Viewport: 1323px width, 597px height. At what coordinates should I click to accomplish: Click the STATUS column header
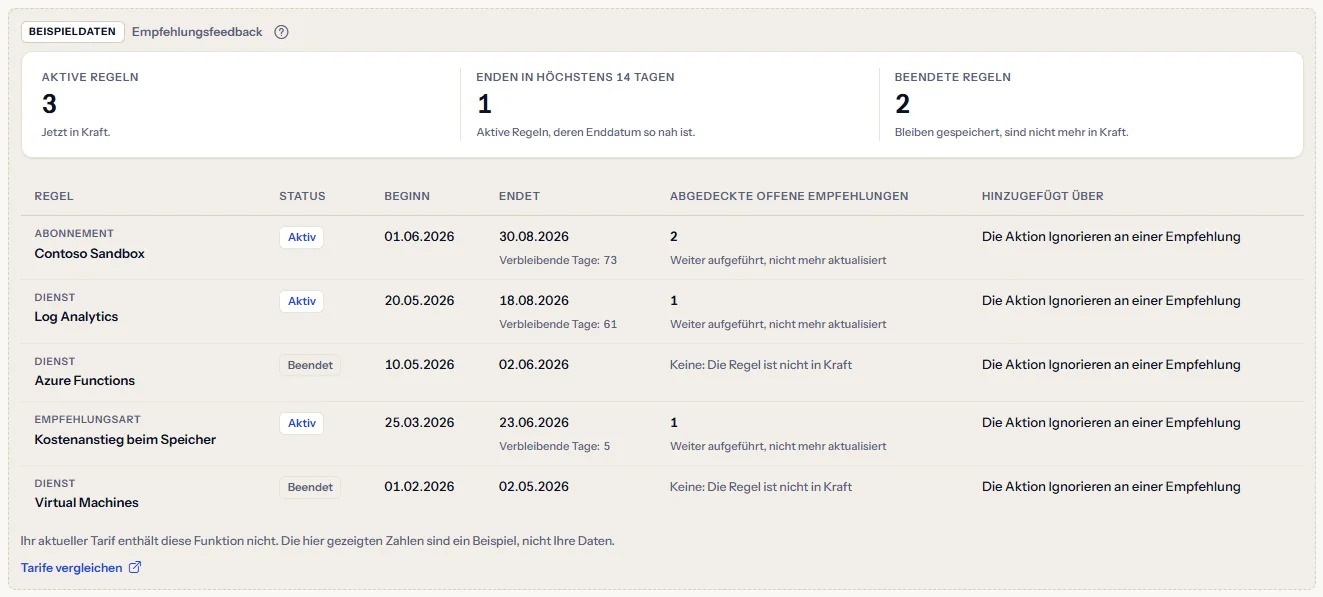[x=302, y=196]
